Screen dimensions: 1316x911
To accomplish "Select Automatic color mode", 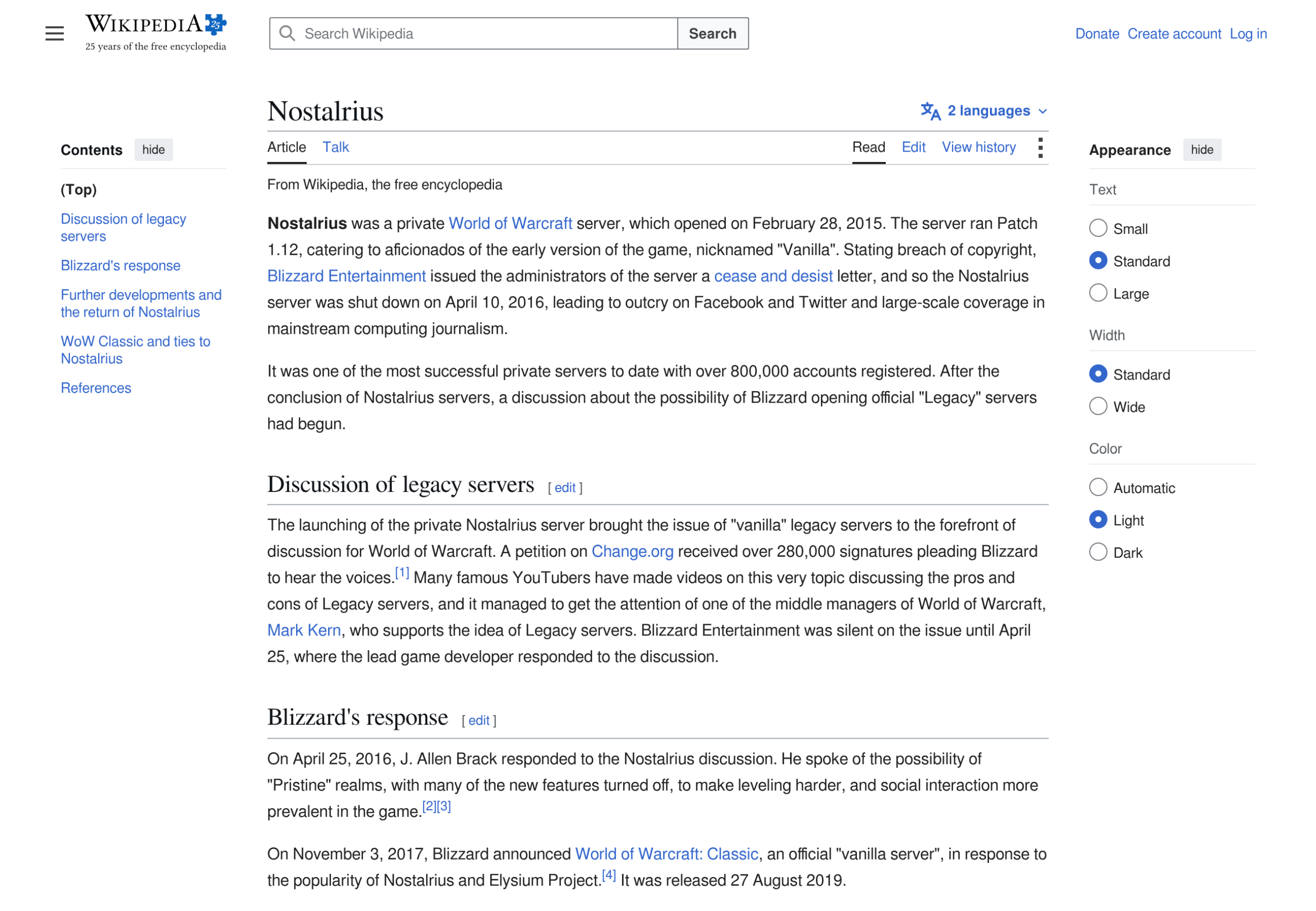I will tap(1098, 487).
